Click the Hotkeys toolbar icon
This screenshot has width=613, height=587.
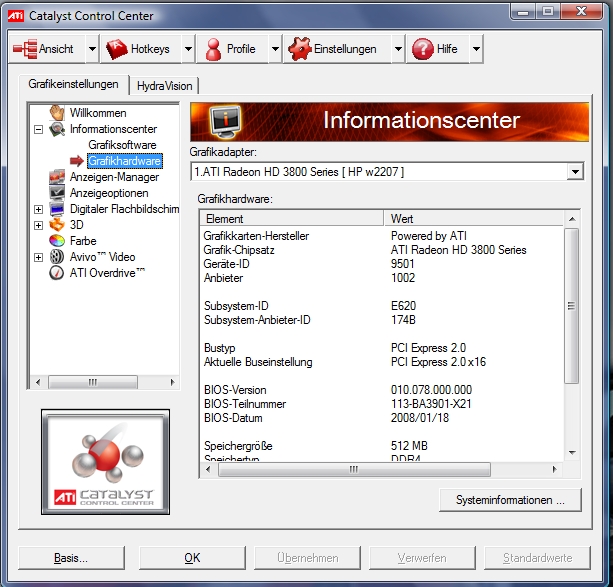point(117,49)
